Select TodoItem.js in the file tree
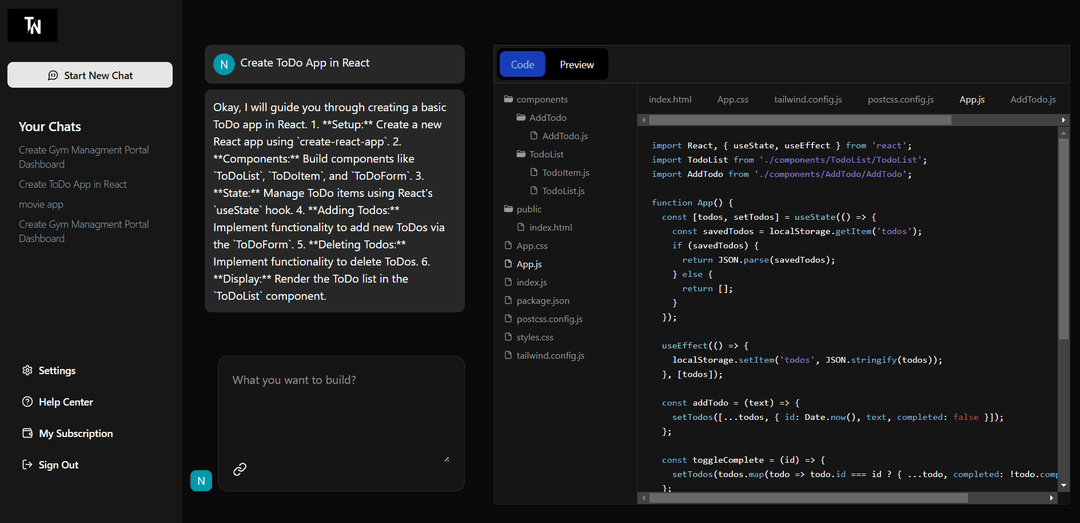 (x=559, y=172)
